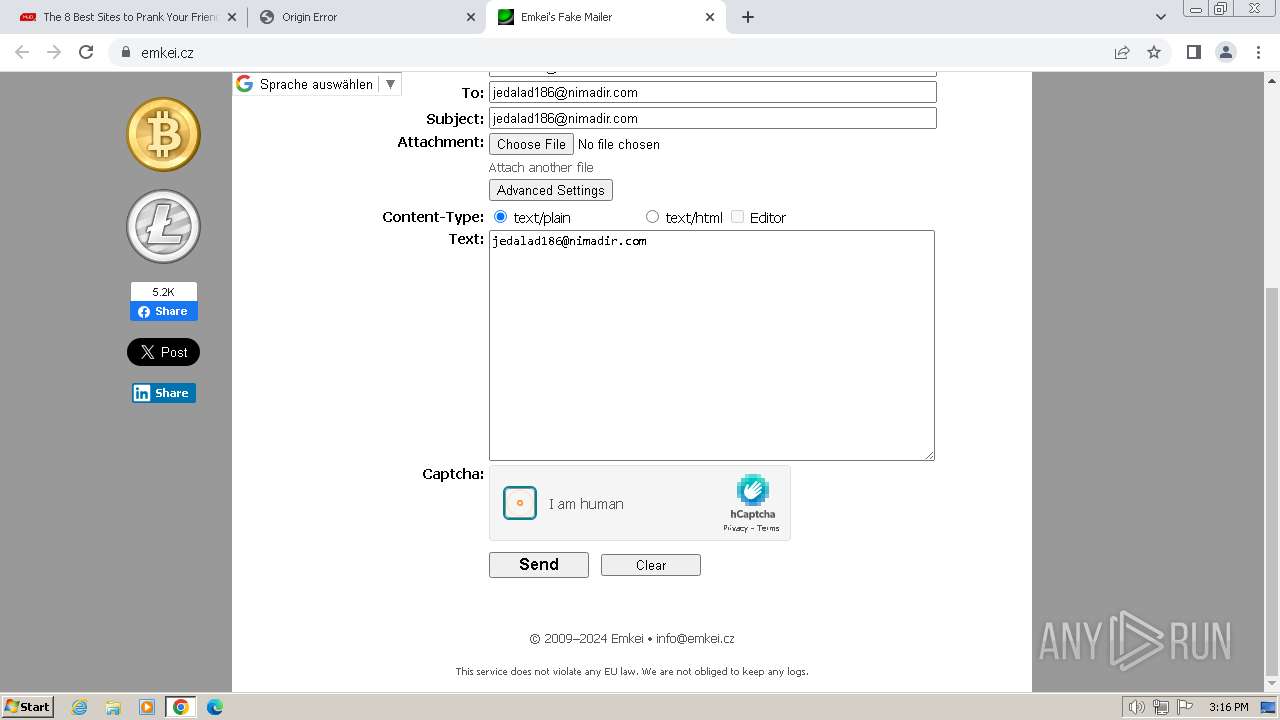
Task: Close the Origin Error tab
Action: [471, 17]
